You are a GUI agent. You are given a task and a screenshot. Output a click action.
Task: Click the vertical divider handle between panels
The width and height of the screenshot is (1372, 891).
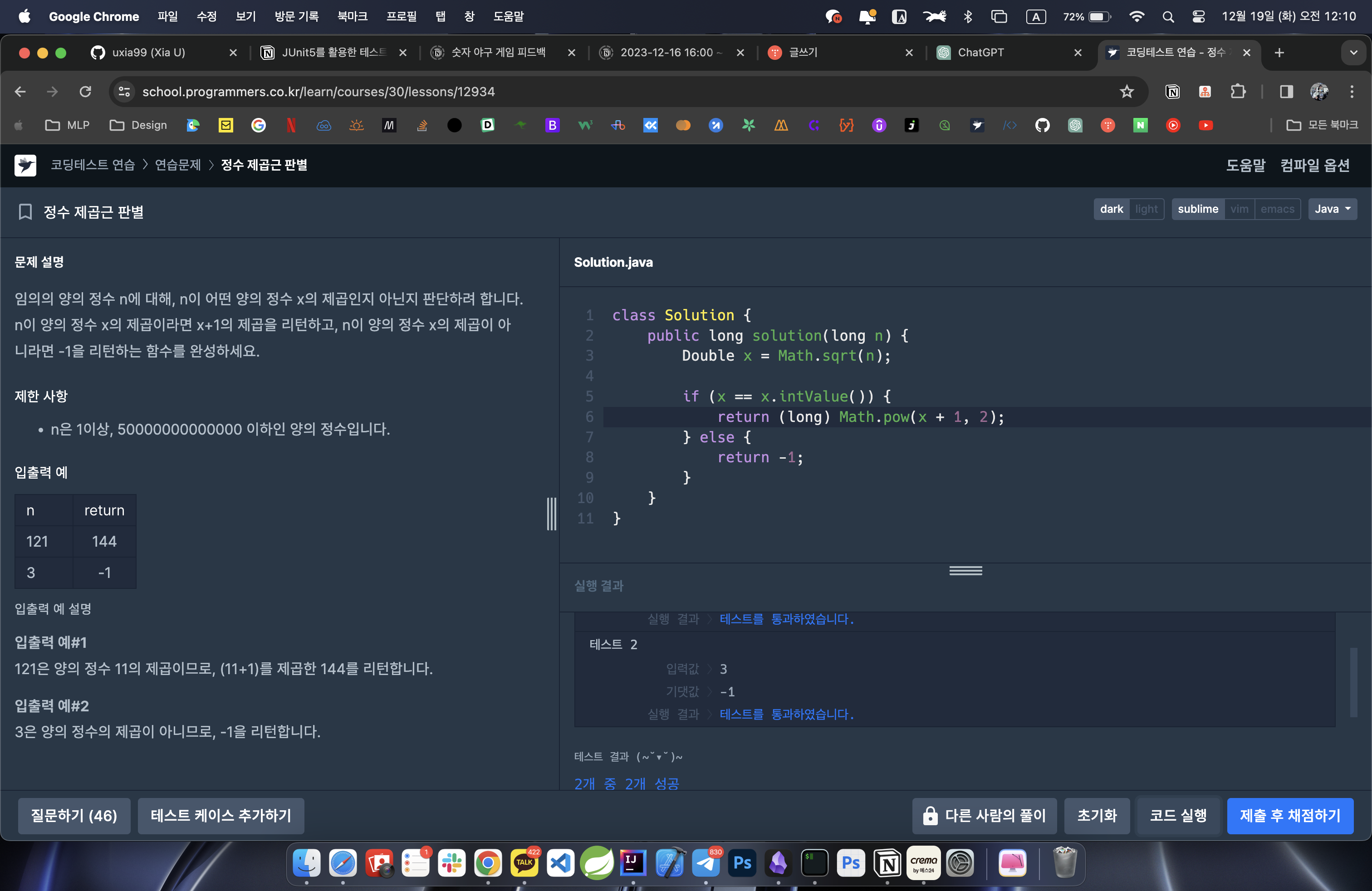552,514
